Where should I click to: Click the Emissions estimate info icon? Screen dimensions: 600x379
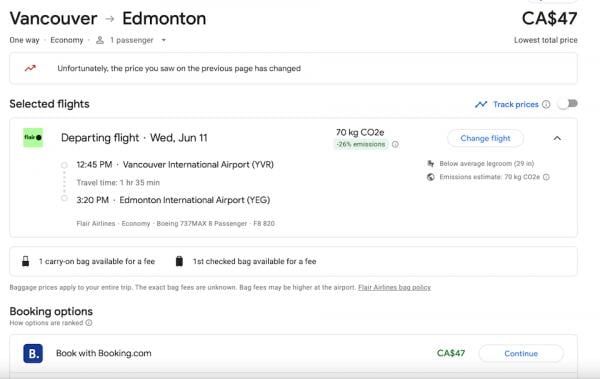pyautogui.click(x=546, y=177)
